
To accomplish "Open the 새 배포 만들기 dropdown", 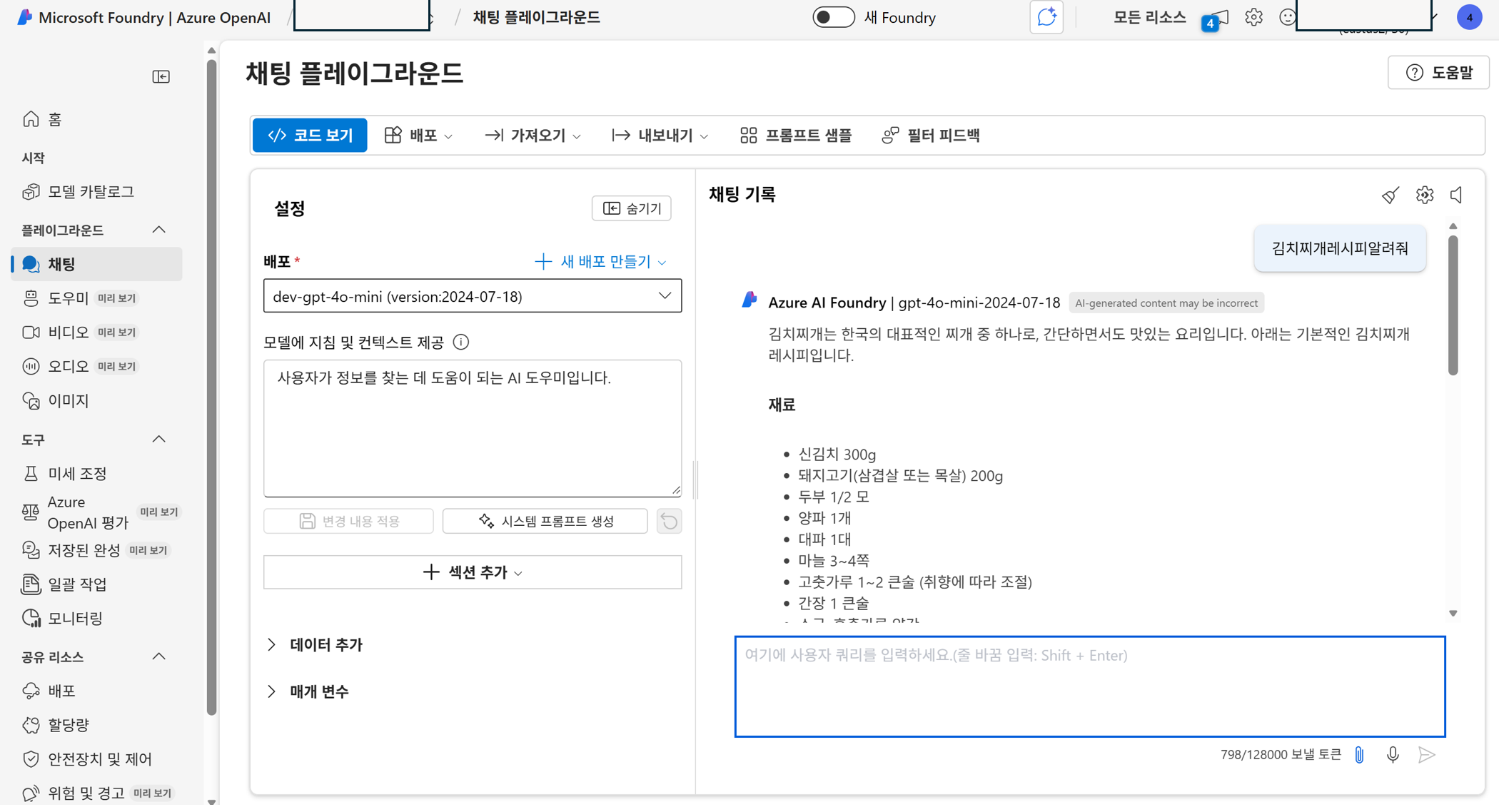I will (x=601, y=262).
